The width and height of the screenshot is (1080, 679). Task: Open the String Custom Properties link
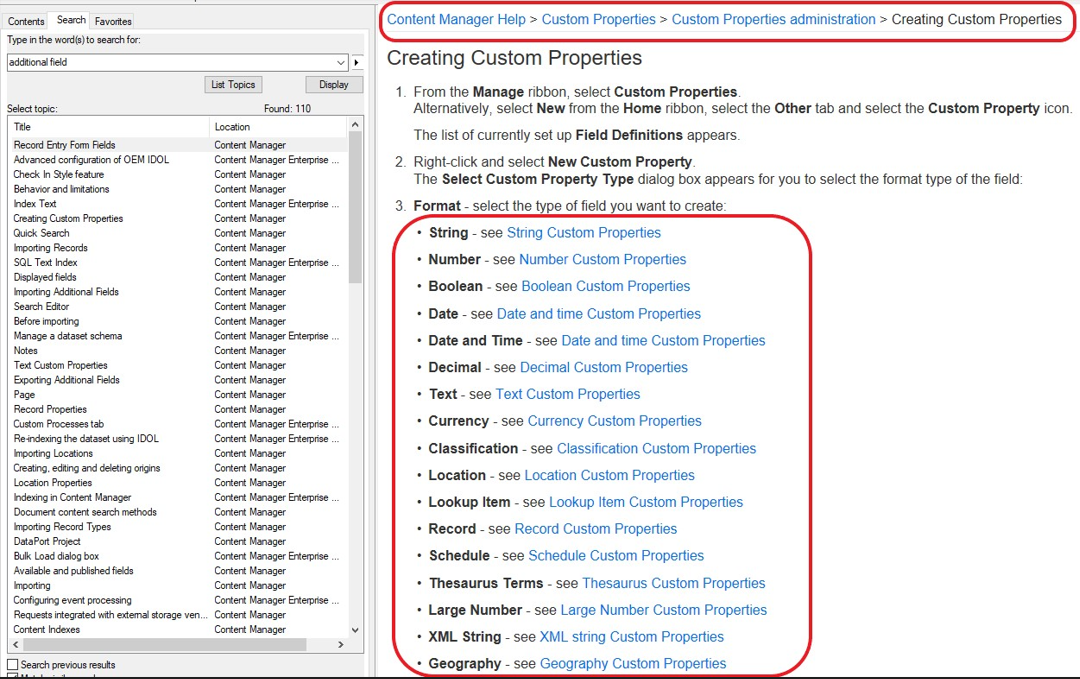click(583, 233)
